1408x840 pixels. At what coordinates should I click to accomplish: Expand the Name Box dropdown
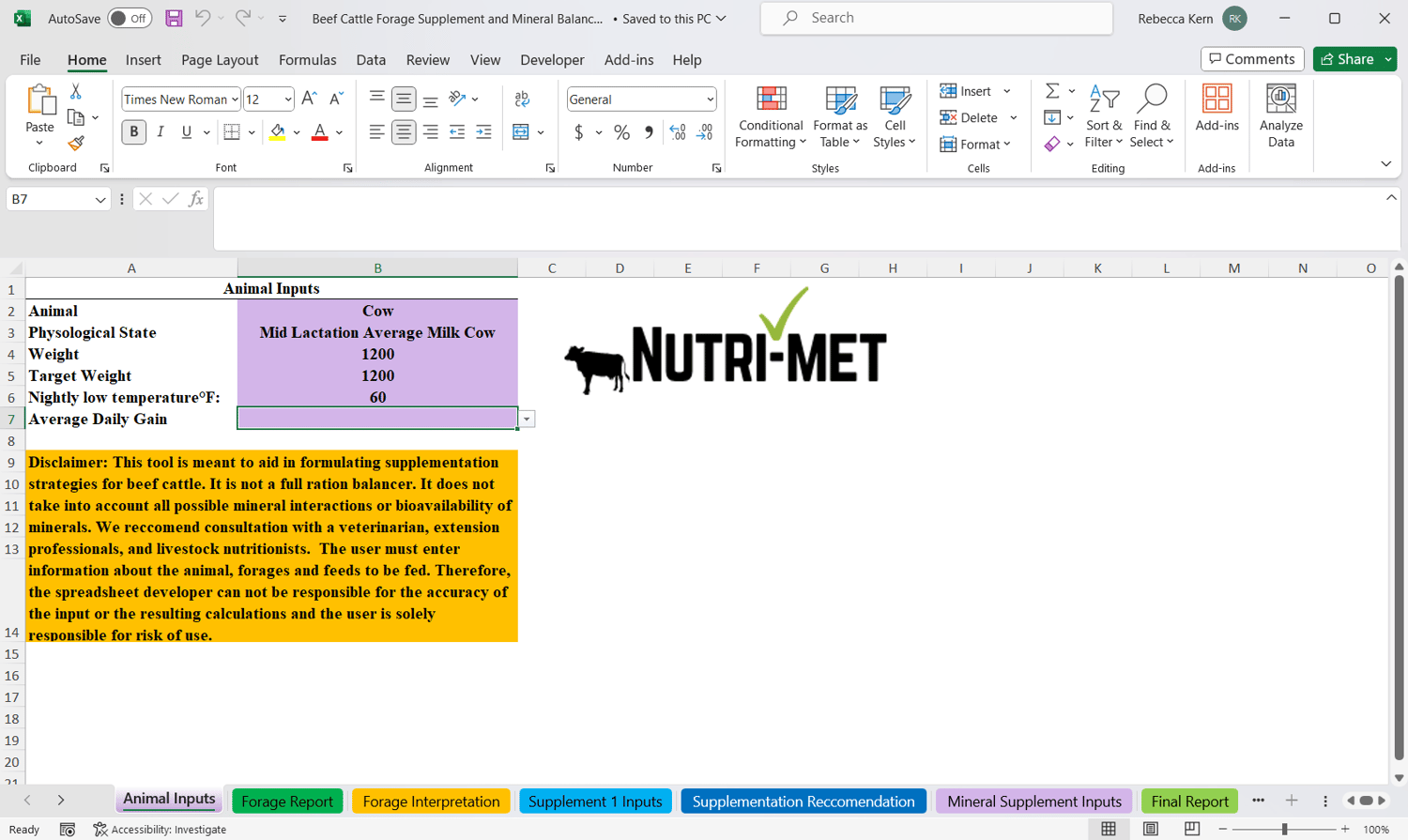pyautogui.click(x=99, y=200)
